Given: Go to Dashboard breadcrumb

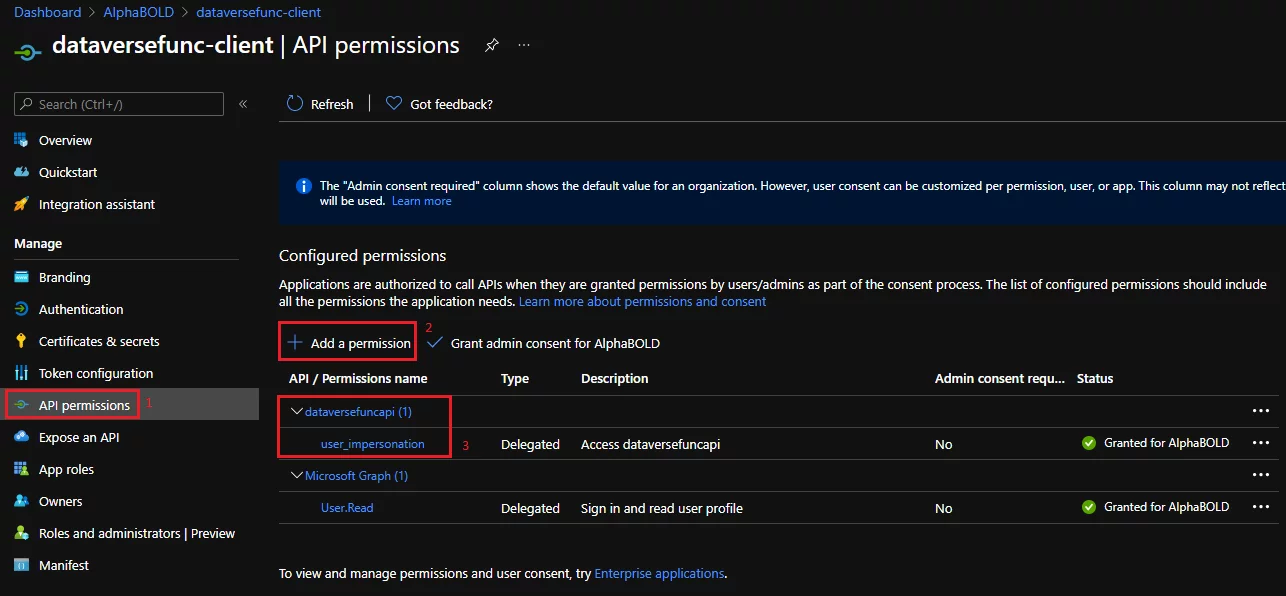Looking at the screenshot, I should point(48,12).
